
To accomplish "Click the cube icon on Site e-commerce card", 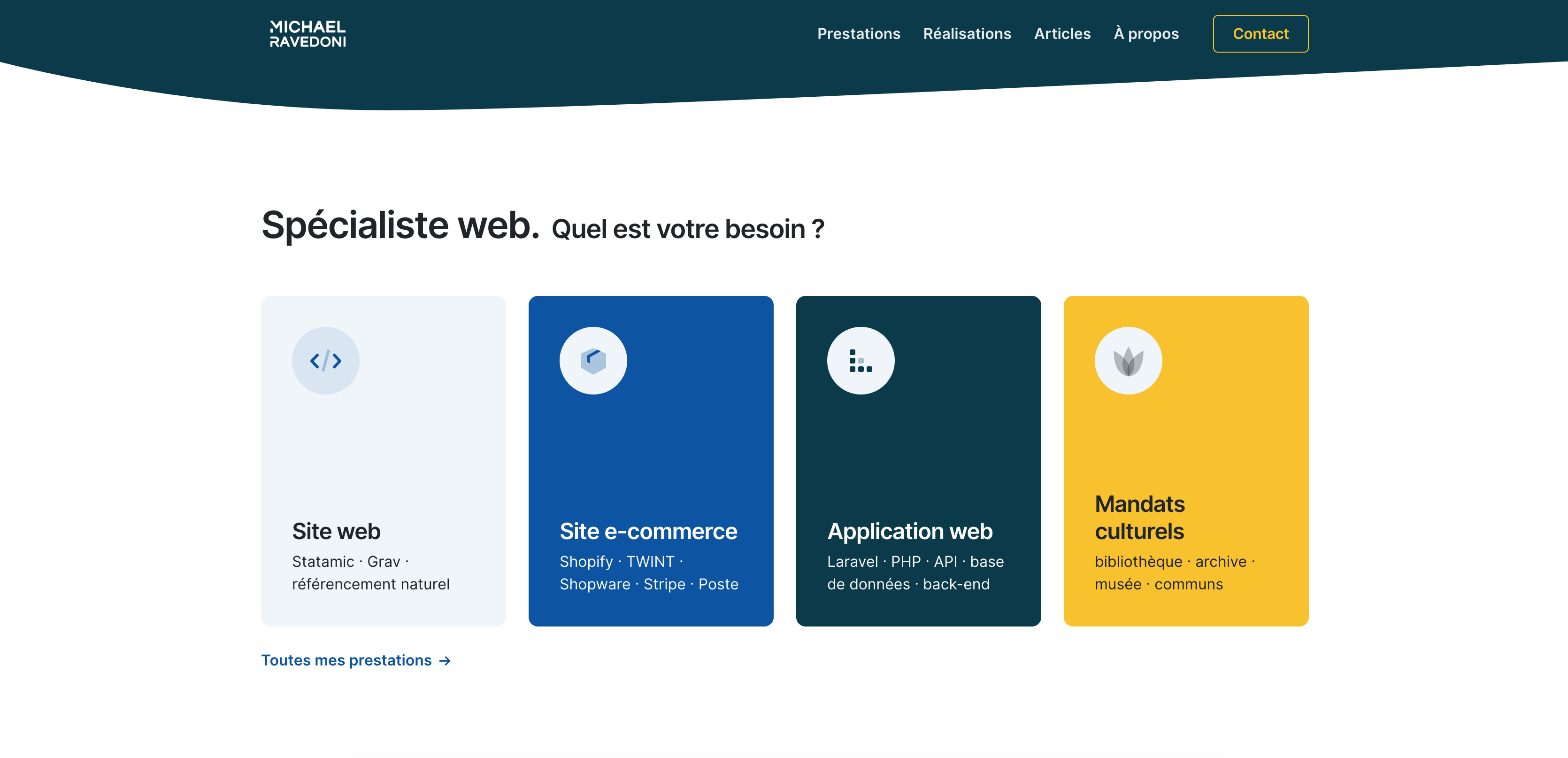I will coord(593,361).
